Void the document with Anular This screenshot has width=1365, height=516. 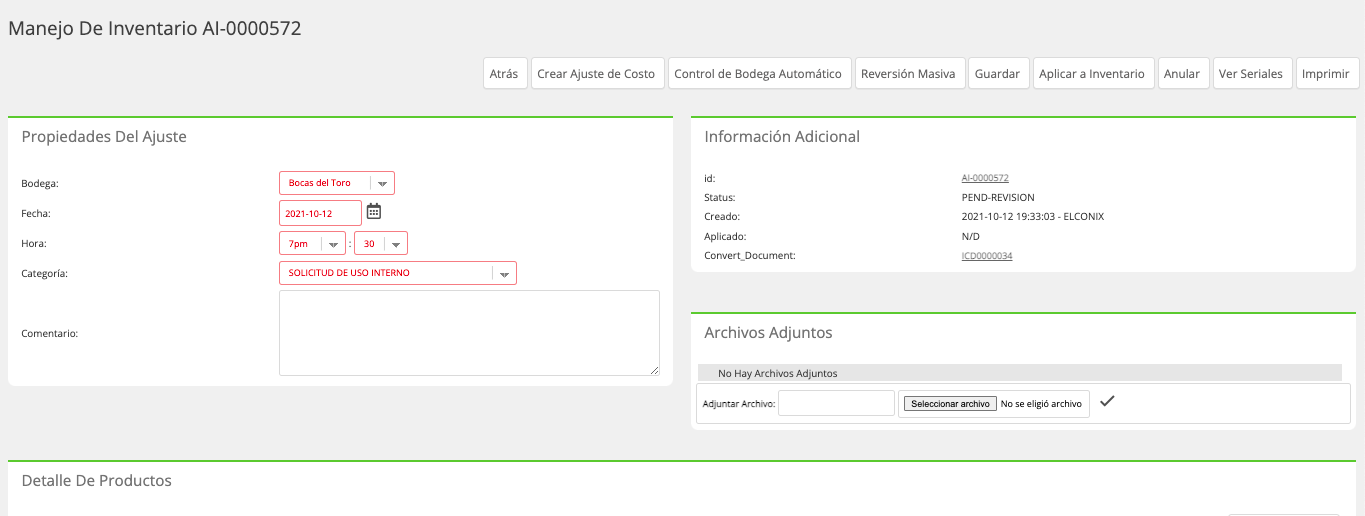point(1183,74)
